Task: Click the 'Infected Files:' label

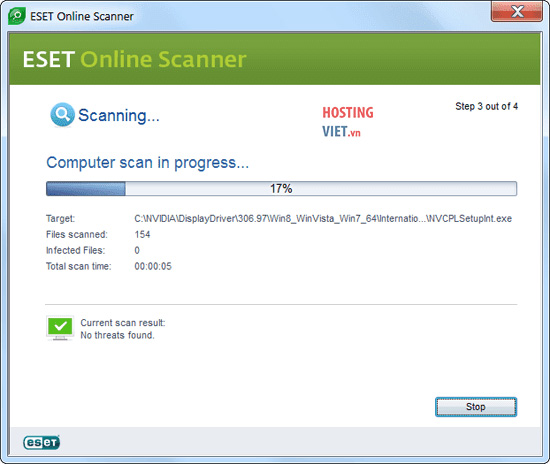Action: [75, 250]
